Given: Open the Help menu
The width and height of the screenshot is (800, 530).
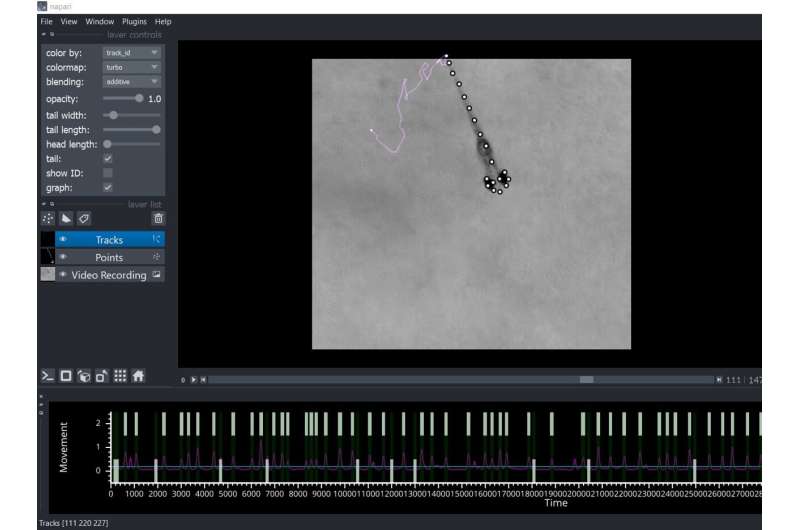Looking at the screenshot, I should pyautogui.click(x=163, y=21).
